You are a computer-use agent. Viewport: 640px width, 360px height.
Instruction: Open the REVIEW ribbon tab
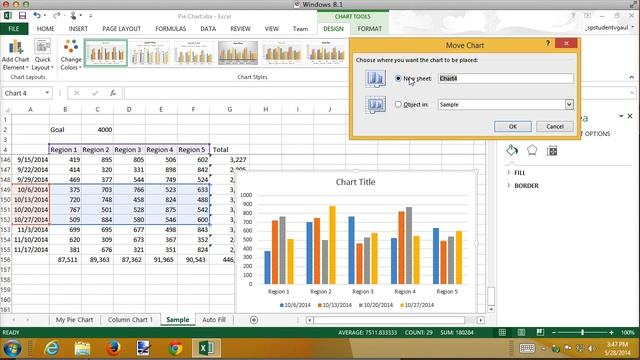point(240,29)
